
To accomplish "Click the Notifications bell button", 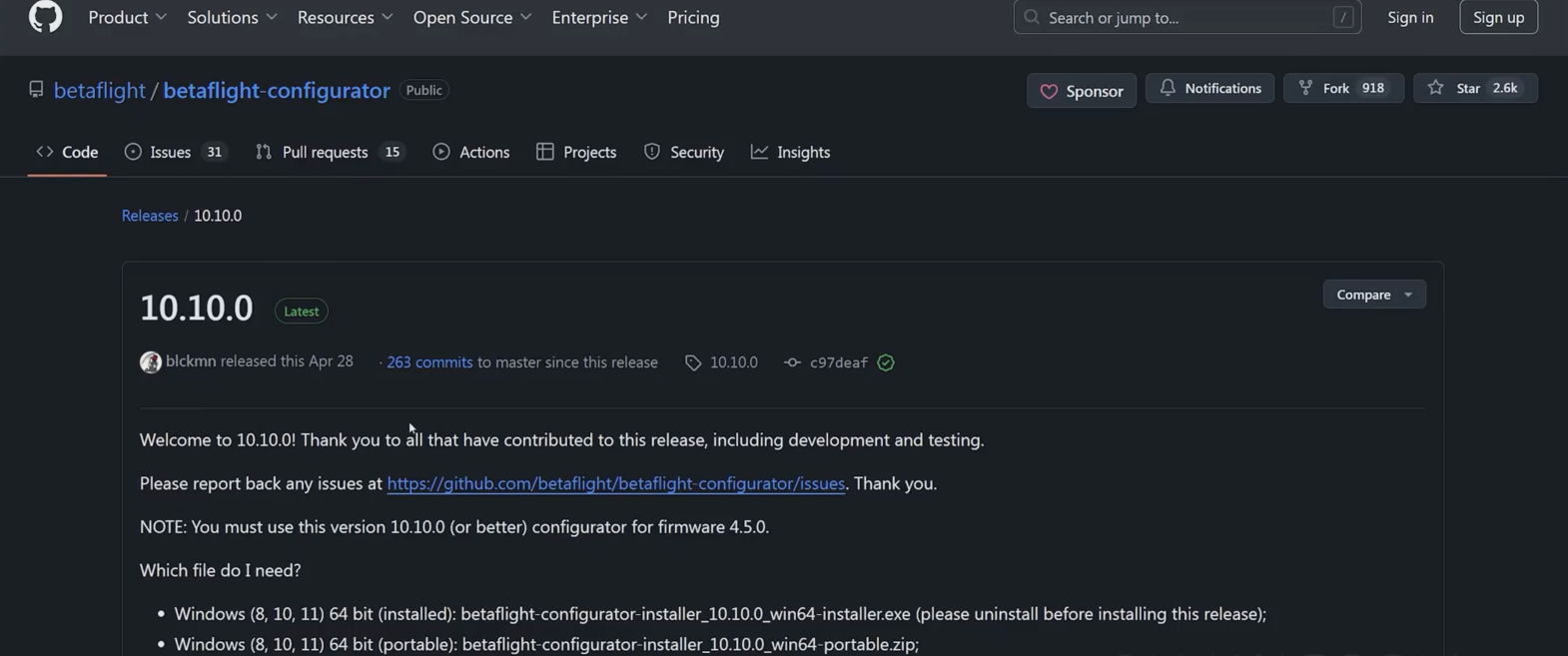I will click(1209, 89).
